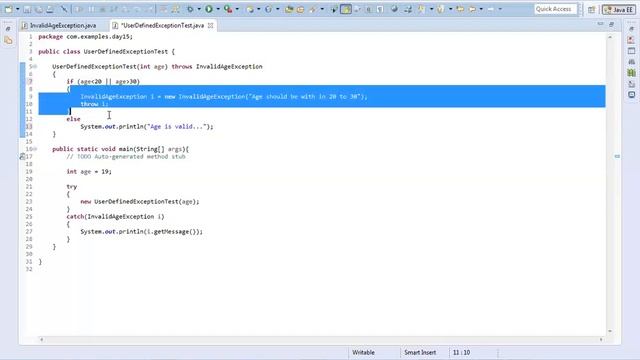Switch to UserDefinedExceptionTest.java tab
The width and height of the screenshot is (640, 360).
pyautogui.click(x=162, y=25)
